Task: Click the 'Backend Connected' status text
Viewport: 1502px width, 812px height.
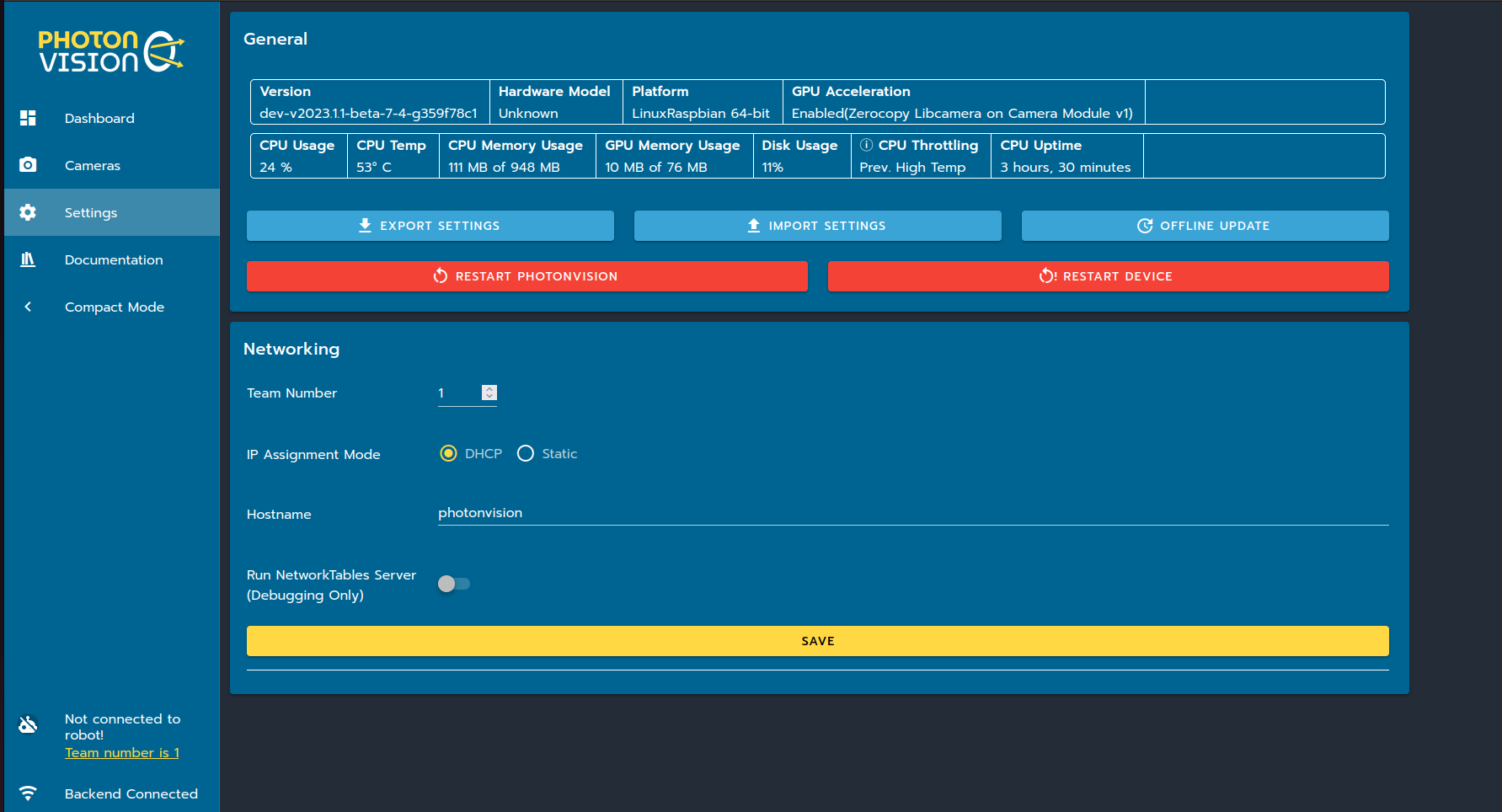Action: coord(131,794)
